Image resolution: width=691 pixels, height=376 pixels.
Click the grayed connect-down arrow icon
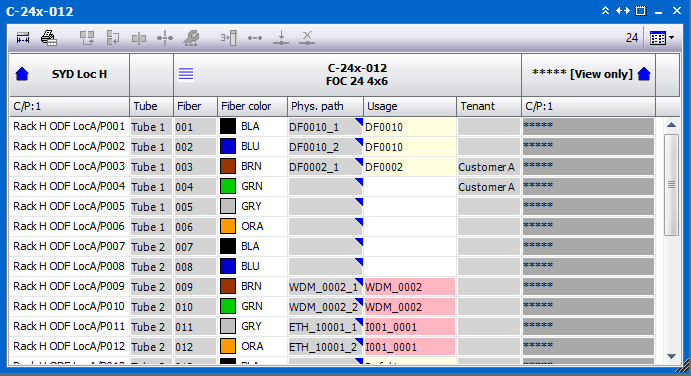point(281,38)
